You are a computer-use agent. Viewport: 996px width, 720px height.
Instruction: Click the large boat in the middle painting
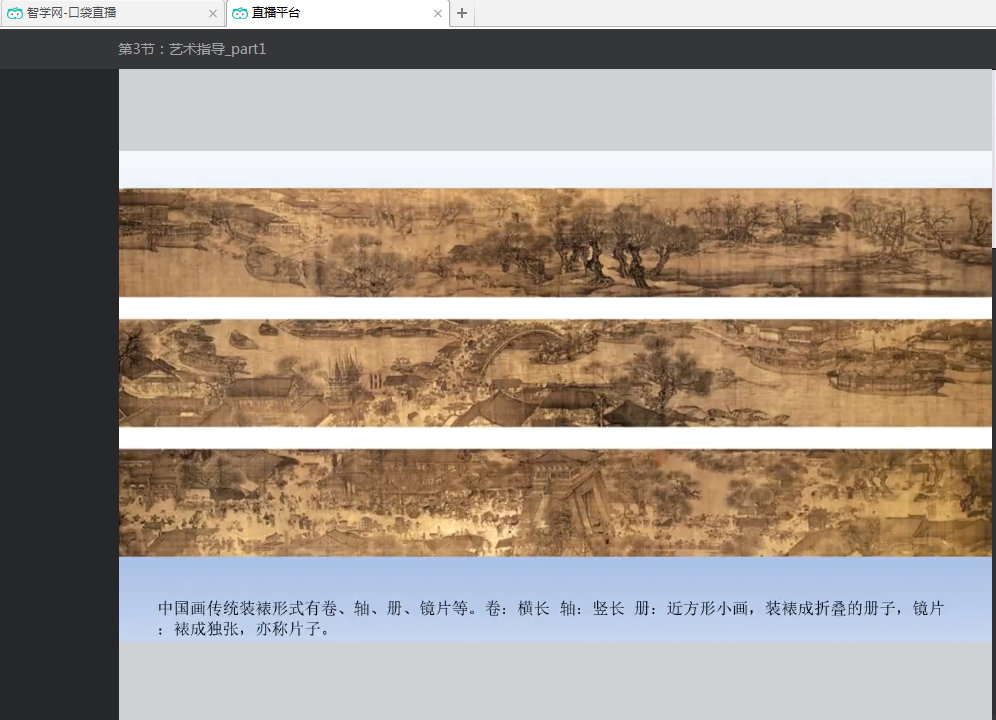885,377
